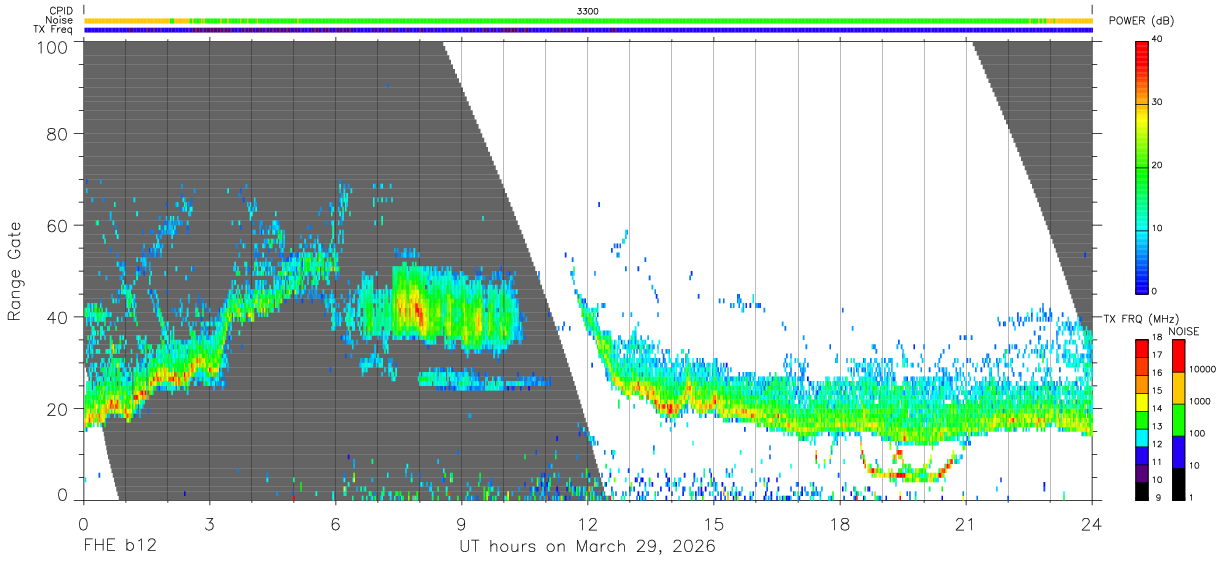Screen dimensions: 1228x567
Task: Click the CPID value 3300 label
Action: (588, 11)
